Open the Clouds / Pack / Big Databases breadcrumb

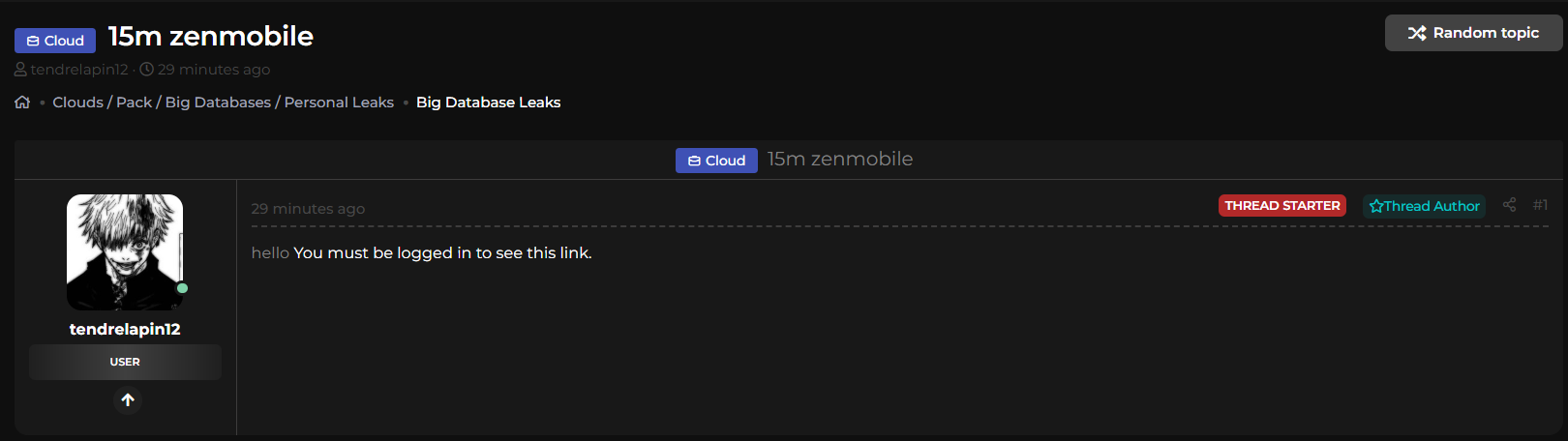223,103
